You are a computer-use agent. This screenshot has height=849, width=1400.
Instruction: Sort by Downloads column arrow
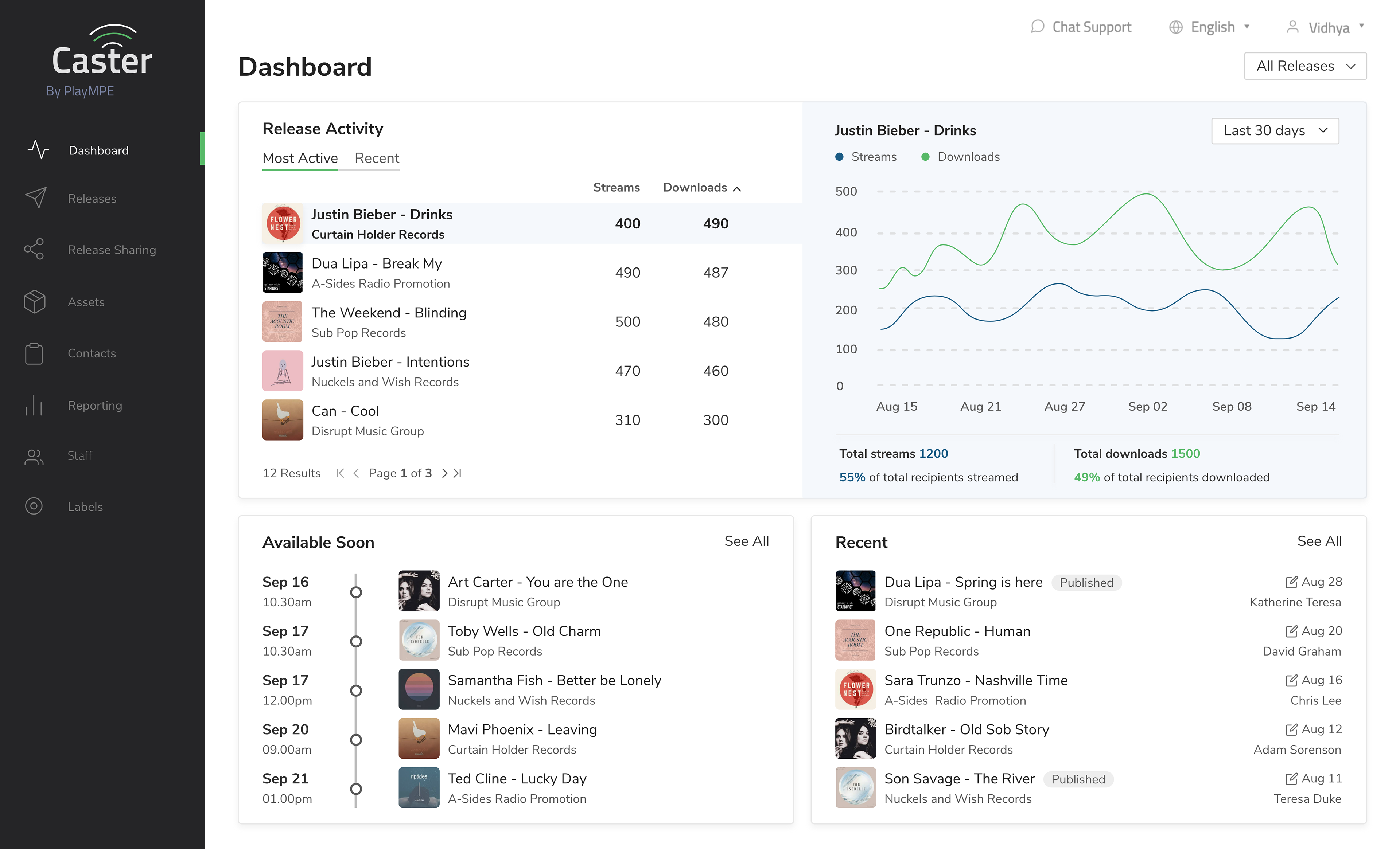[737, 188]
